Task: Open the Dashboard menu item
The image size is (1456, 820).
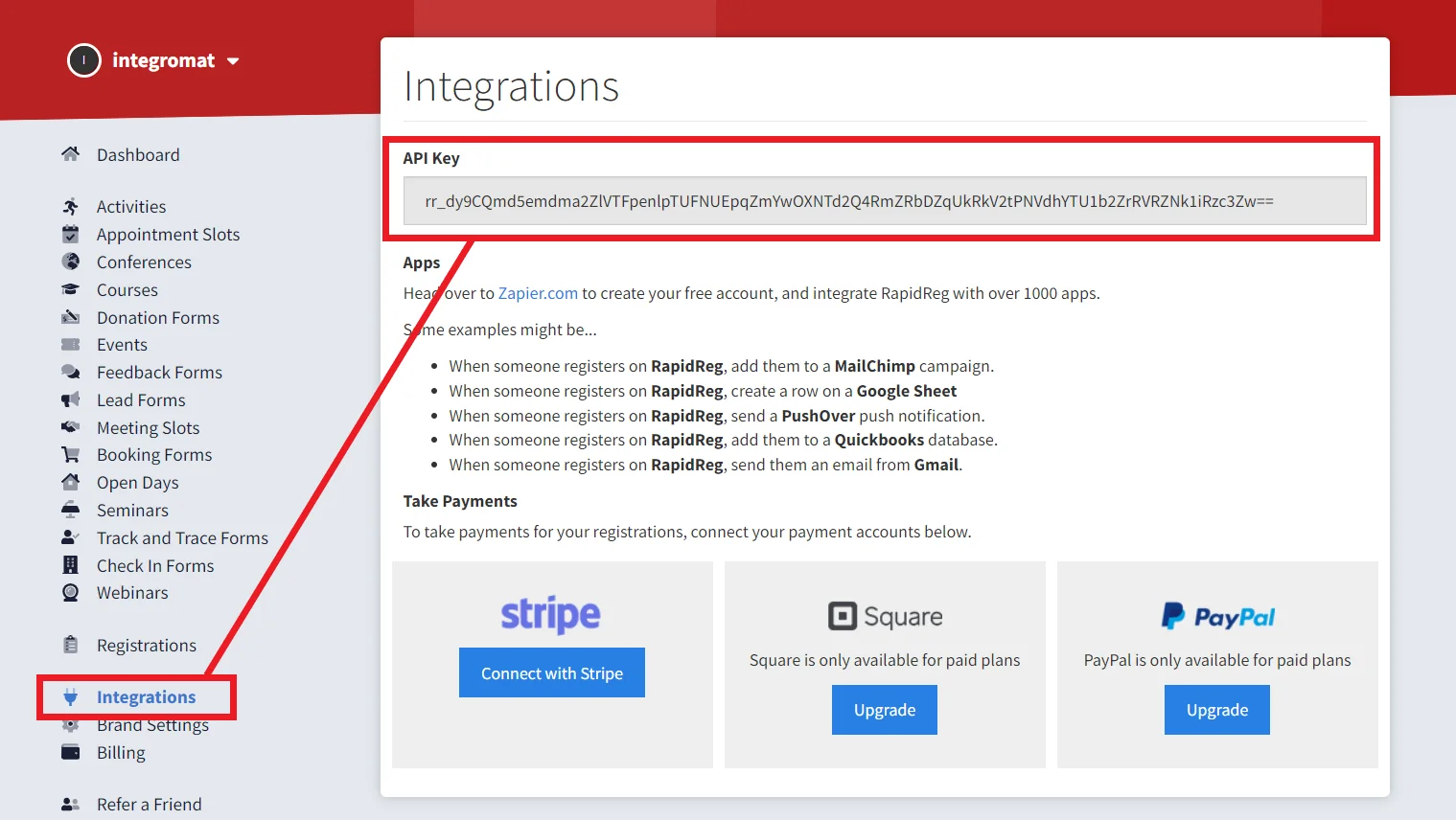Action: pyautogui.click(x=138, y=155)
